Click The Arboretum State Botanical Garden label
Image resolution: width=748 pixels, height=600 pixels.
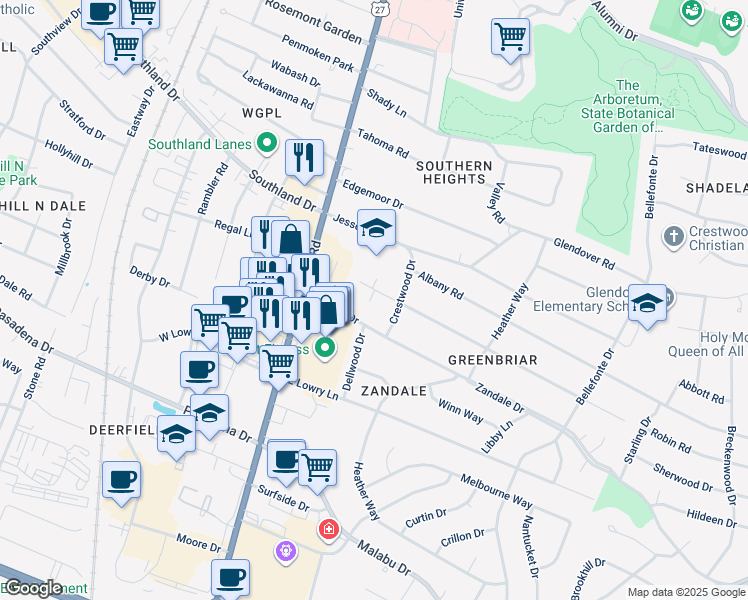(627, 106)
